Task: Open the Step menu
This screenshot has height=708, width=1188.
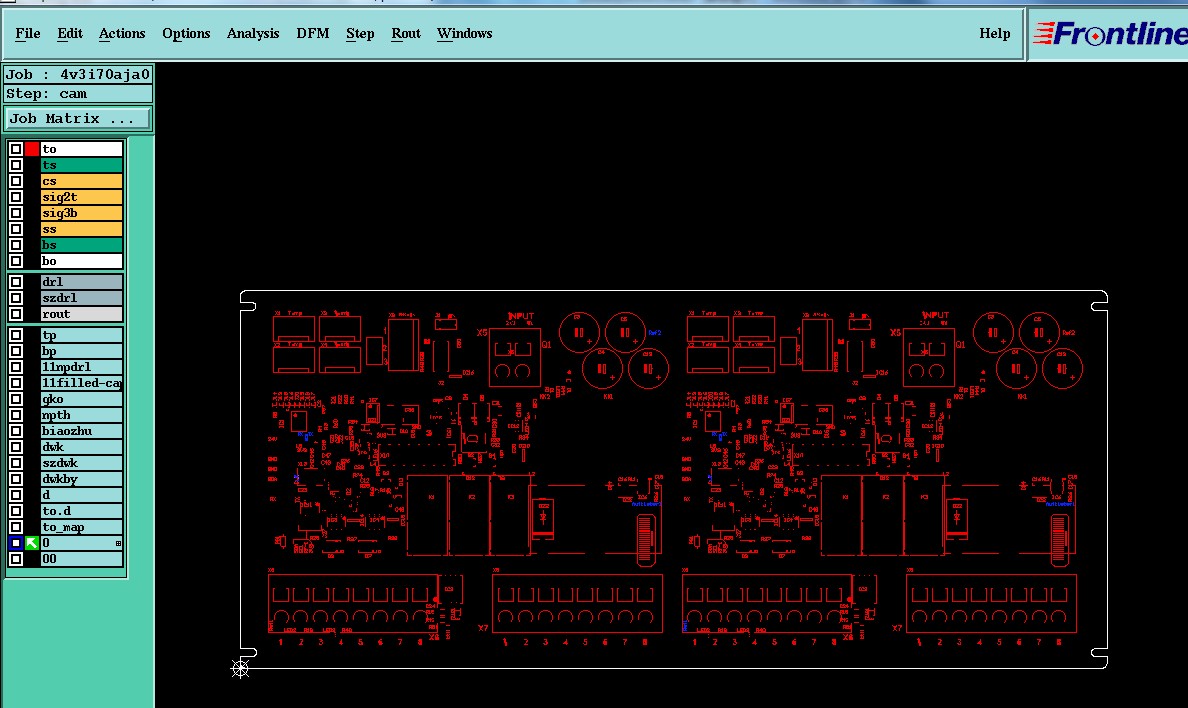Action: (360, 33)
